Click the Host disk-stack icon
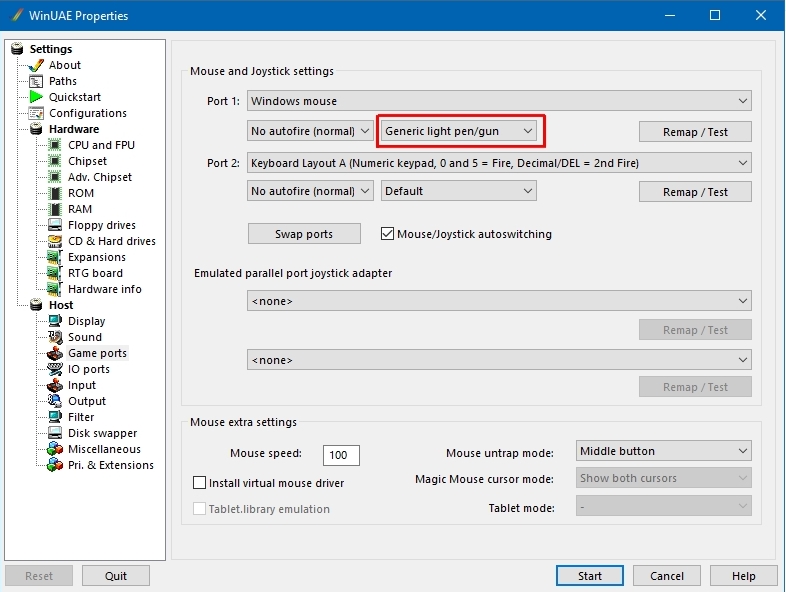This screenshot has width=786, height=592. coord(36,305)
